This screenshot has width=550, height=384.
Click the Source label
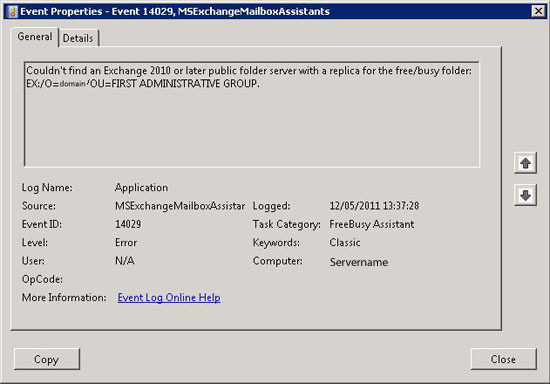(39, 206)
